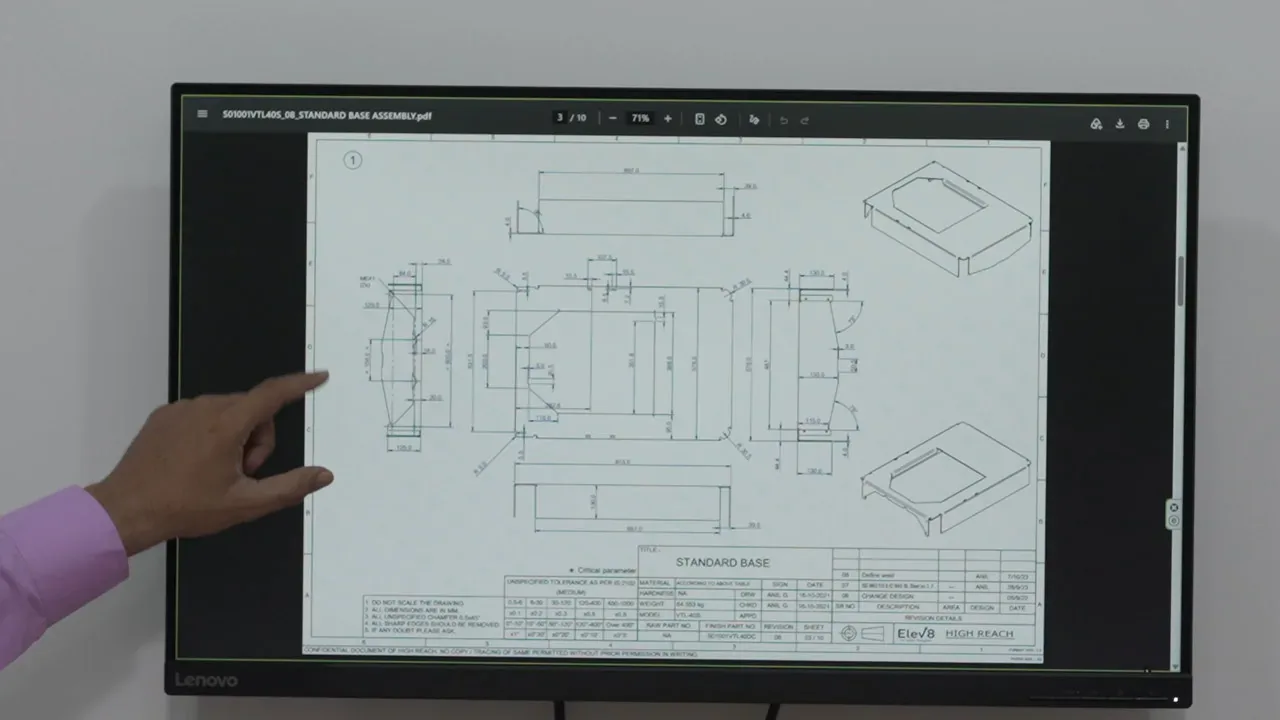Zoom out with the minus button
Image resolution: width=1280 pixels, height=720 pixels.
612,119
